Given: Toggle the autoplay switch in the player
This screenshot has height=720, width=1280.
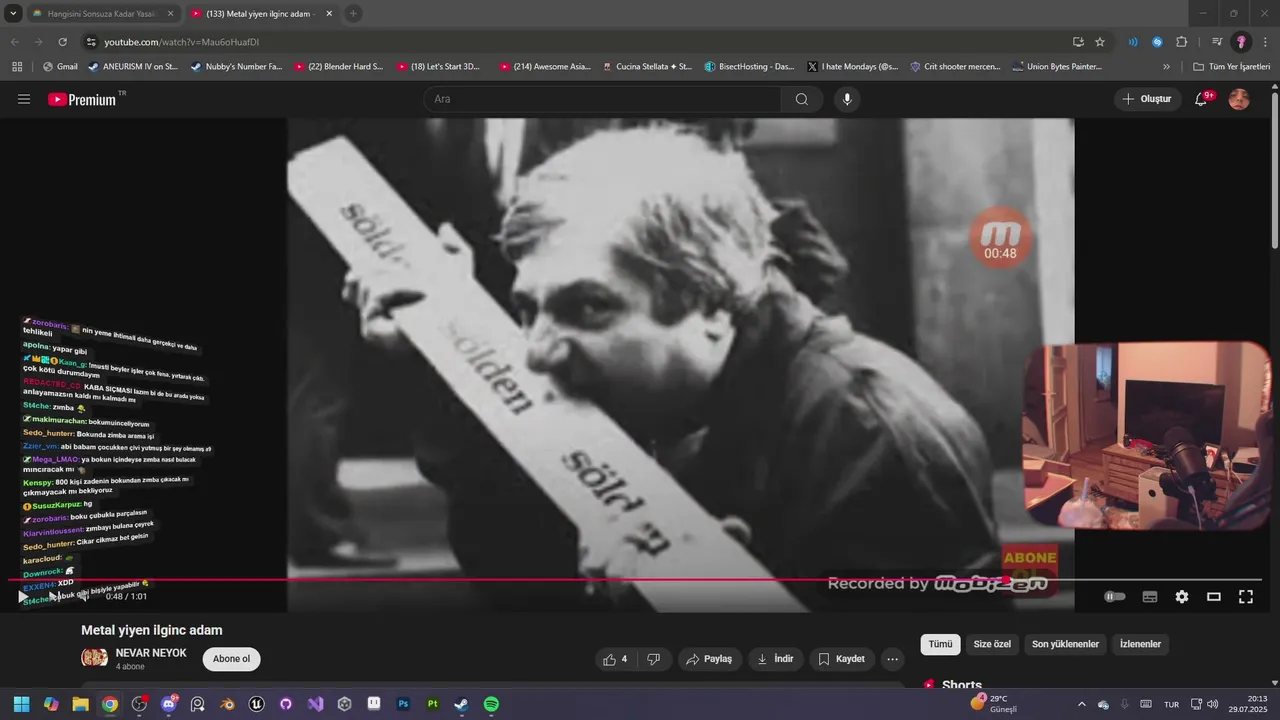Looking at the screenshot, I should tap(1115, 597).
